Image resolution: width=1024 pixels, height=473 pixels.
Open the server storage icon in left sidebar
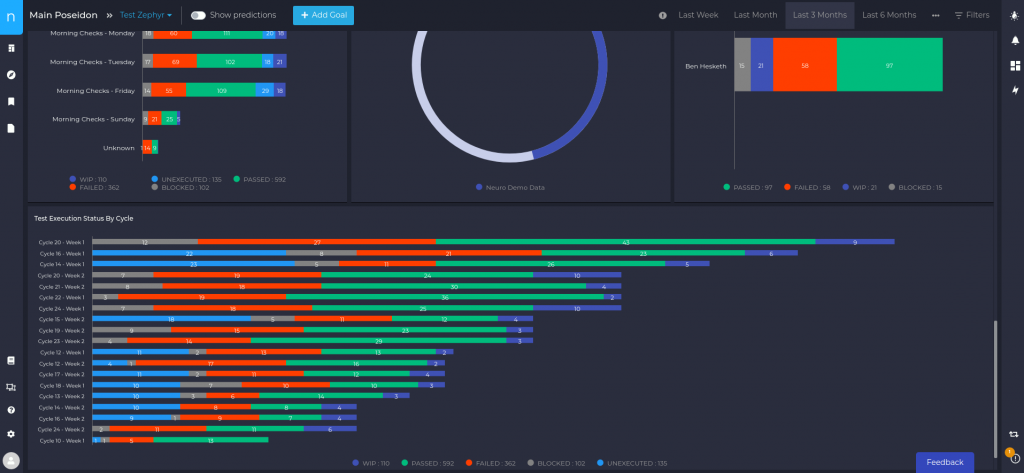(x=11, y=361)
